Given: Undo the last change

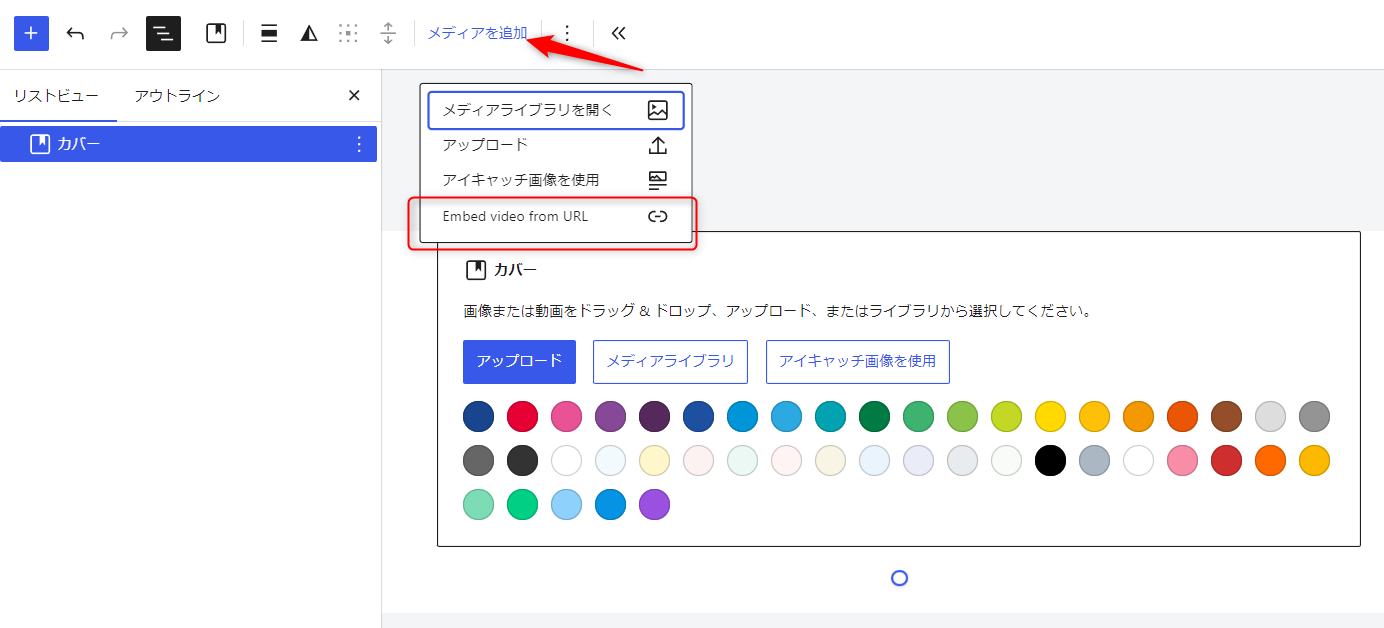Looking at the screenshot, I should pyautogui.click(x=75, y=33).
